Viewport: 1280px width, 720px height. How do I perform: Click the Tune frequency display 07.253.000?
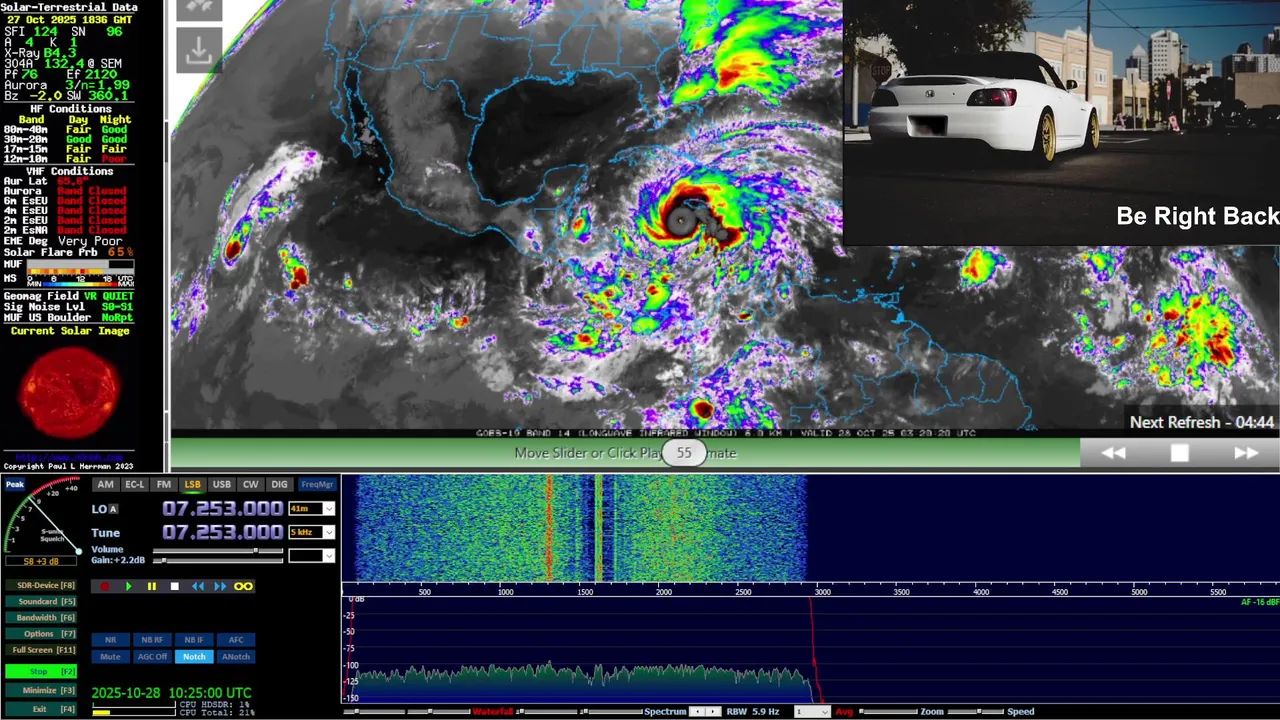222,532
